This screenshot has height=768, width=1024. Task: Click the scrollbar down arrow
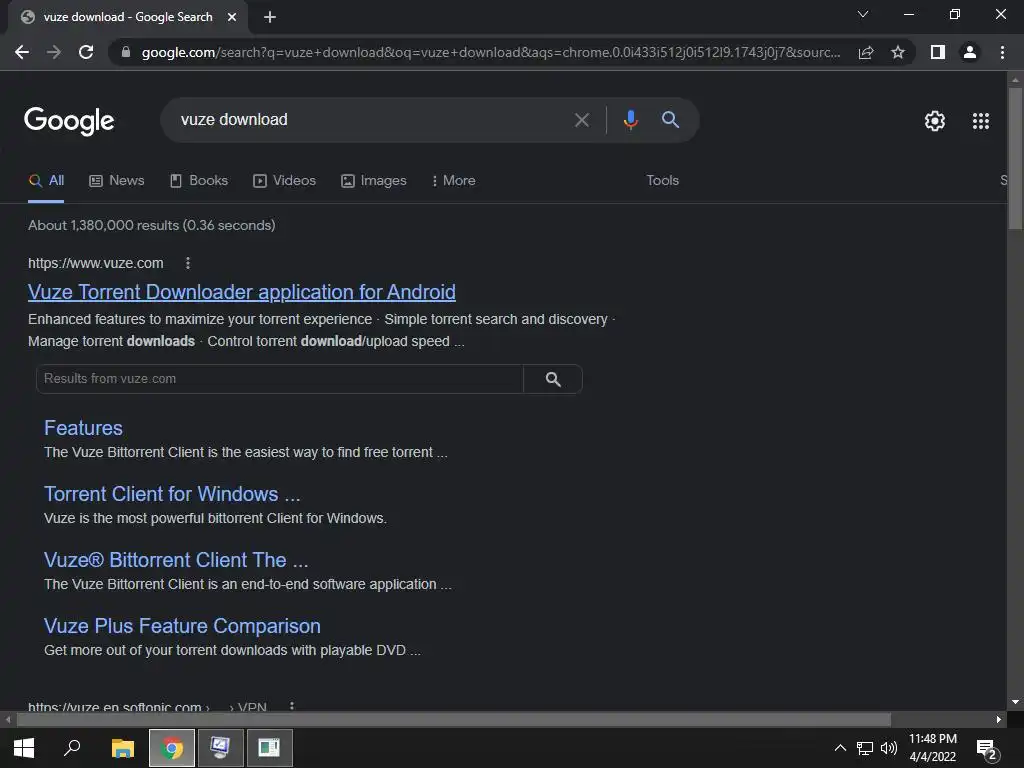pyautogui.click(x=1015, y=703)
